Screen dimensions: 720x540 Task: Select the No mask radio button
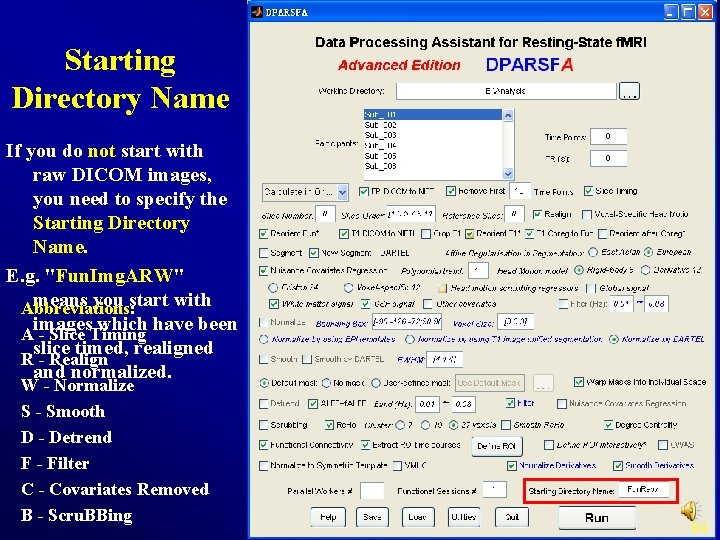326,382
